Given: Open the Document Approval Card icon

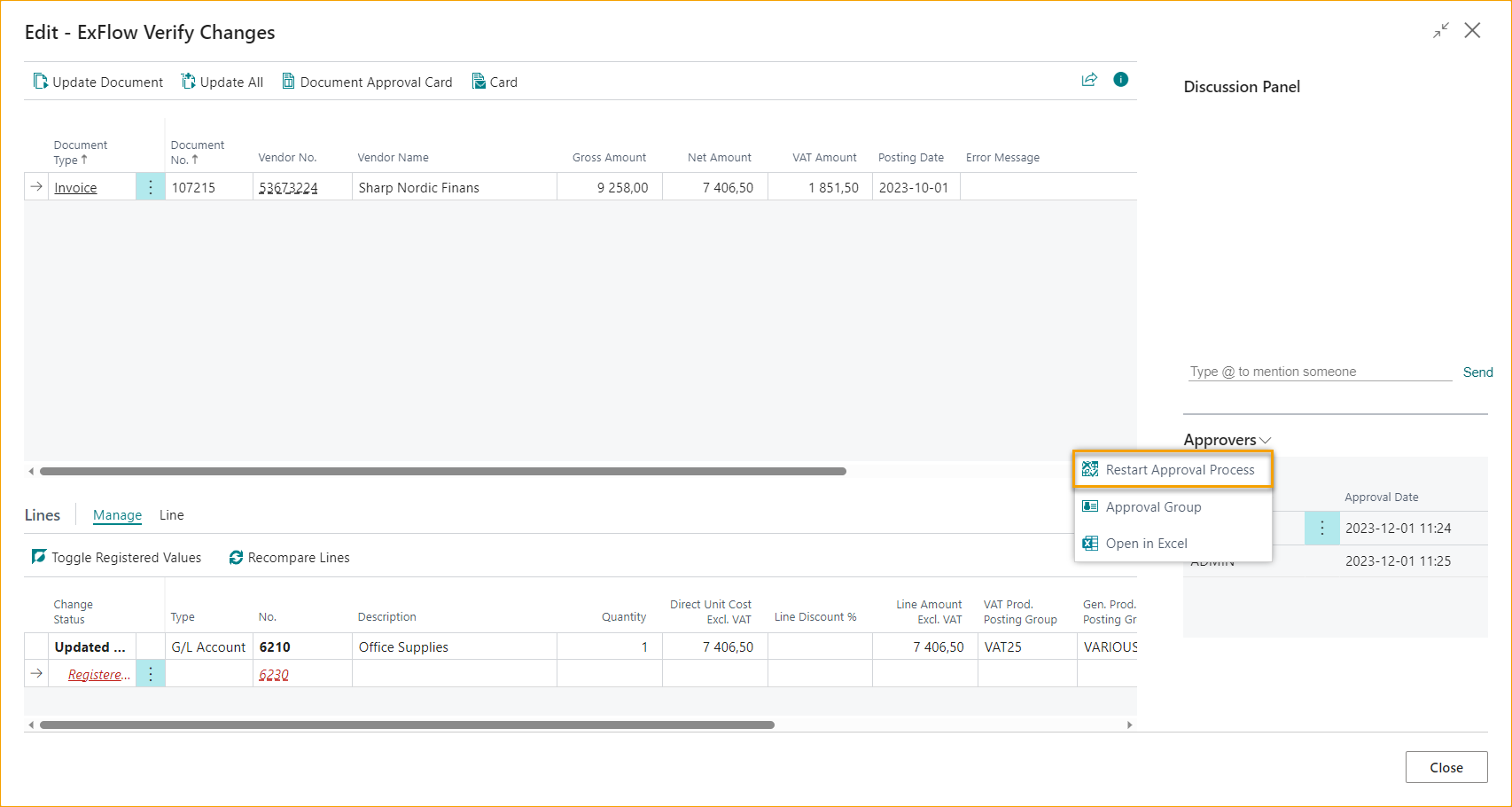Looking at the screenshot, I should click(x=289, y=81).
